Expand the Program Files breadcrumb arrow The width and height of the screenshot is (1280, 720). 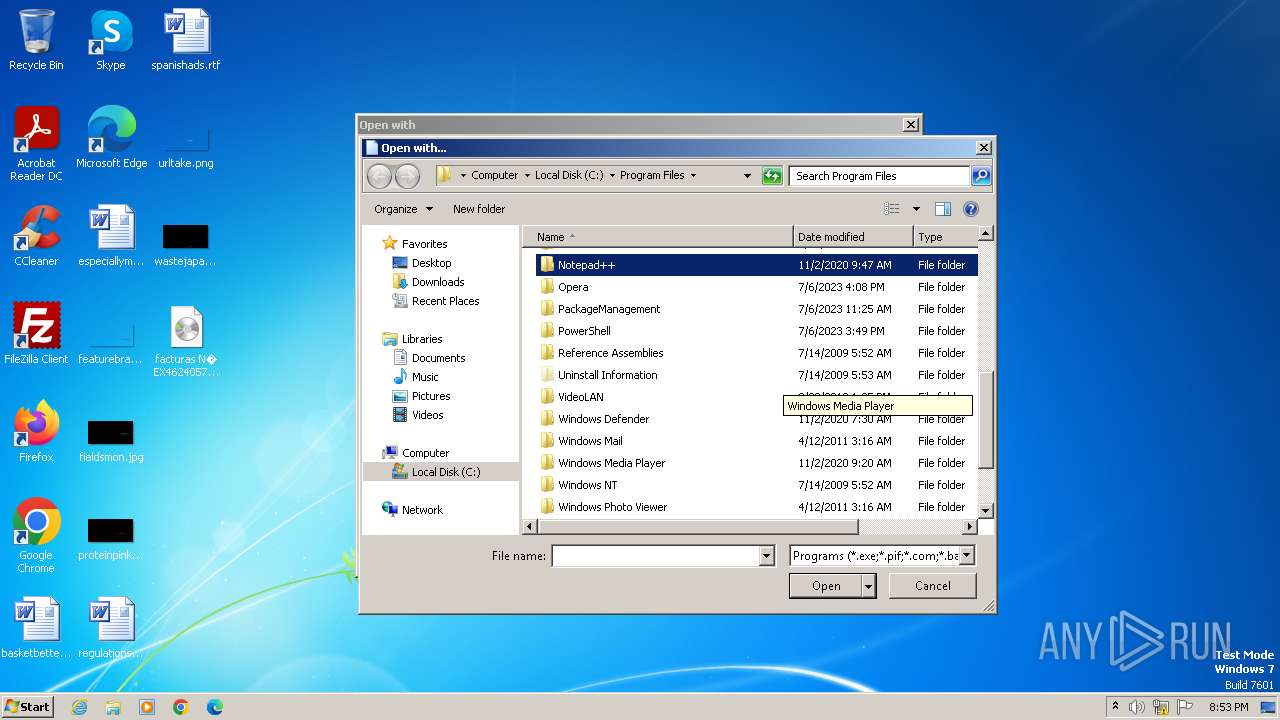693,175
